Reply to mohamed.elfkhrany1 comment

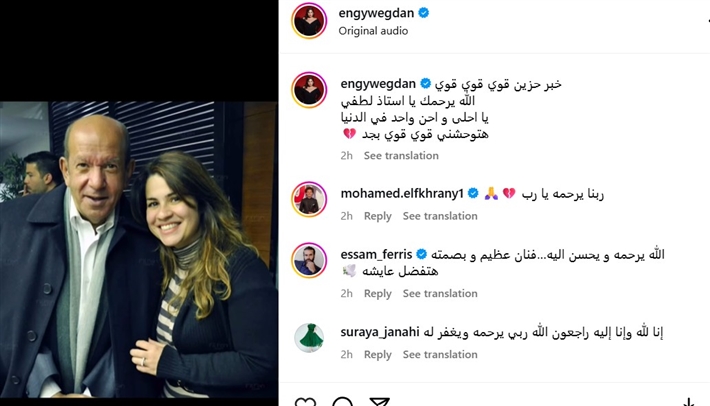[378, 216]
